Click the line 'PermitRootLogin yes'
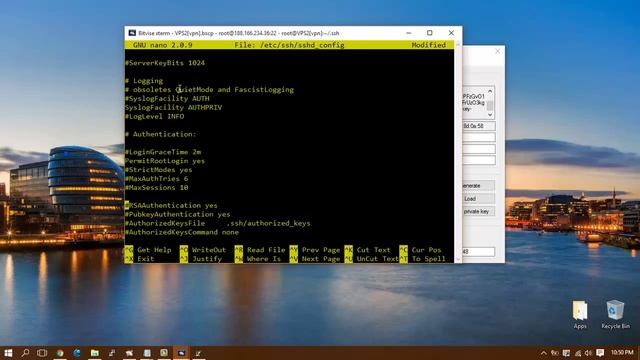 click(x=165, y=161)
